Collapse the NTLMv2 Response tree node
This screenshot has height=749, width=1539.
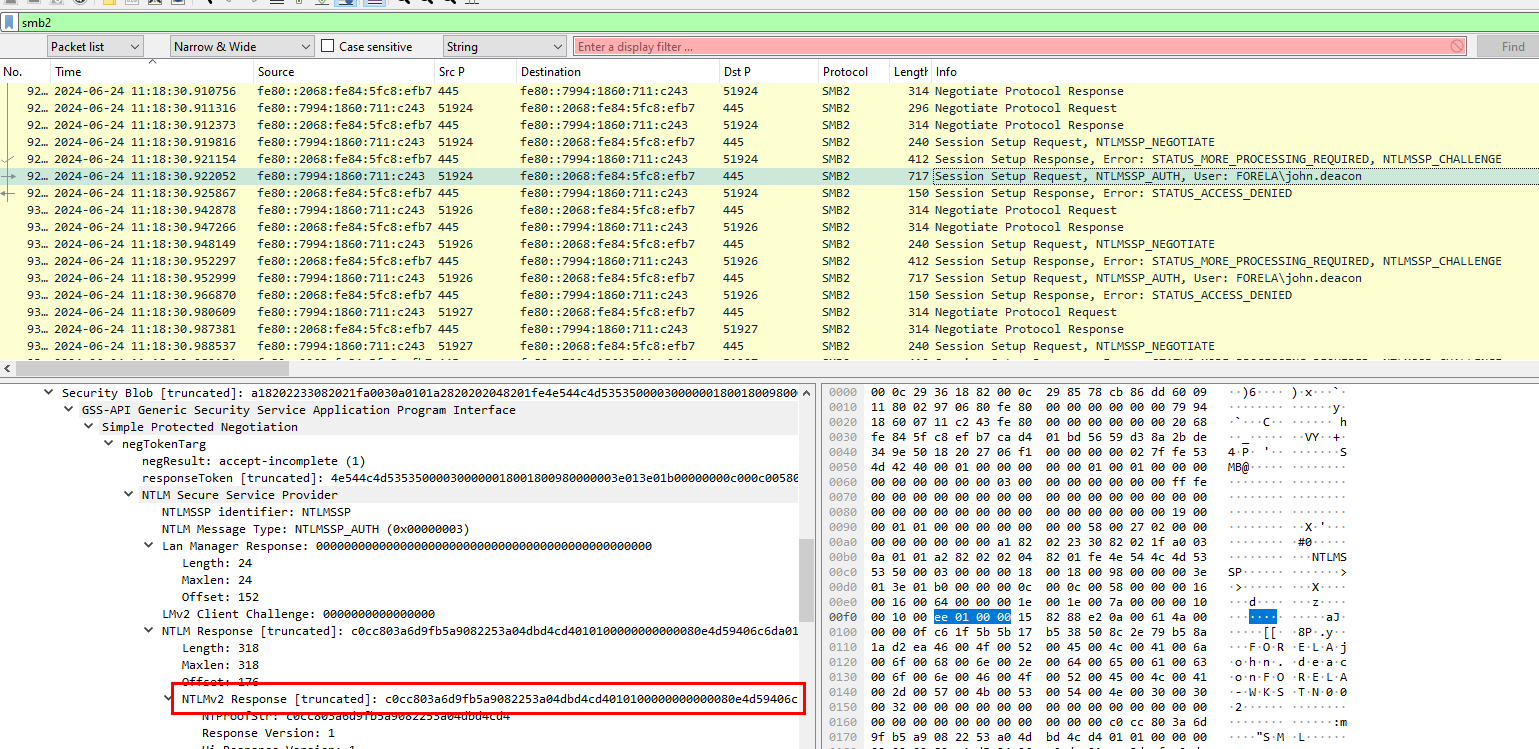tap(169, 699)
